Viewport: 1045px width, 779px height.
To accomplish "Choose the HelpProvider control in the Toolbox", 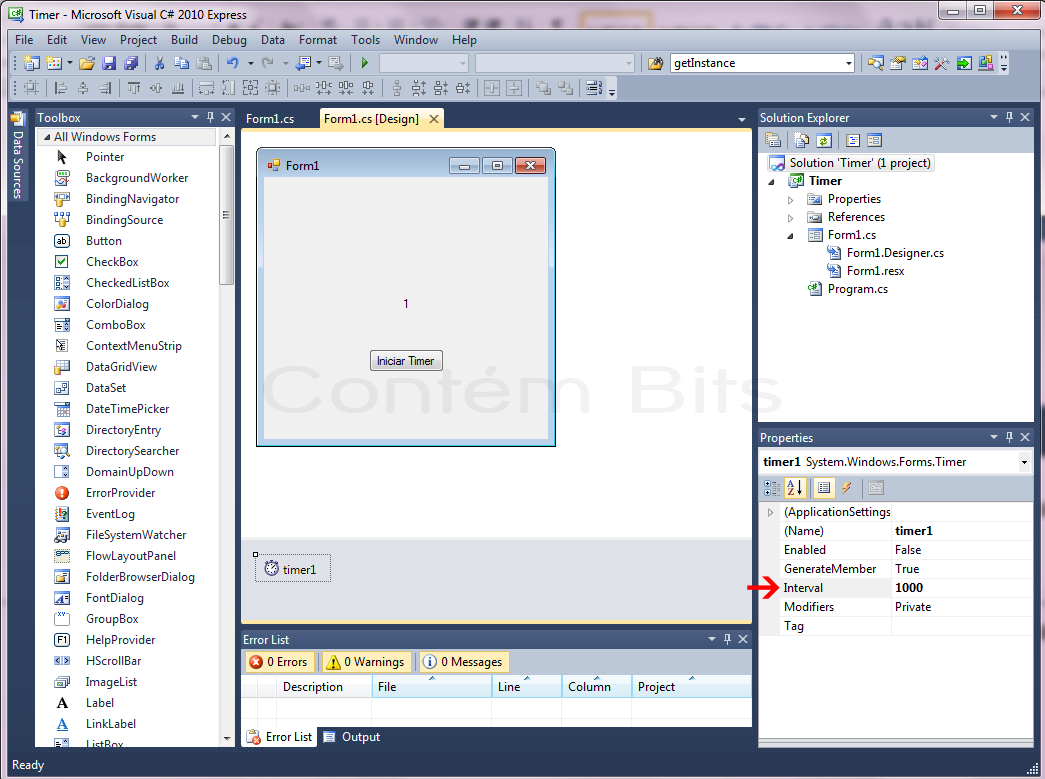I will (120, 640).
